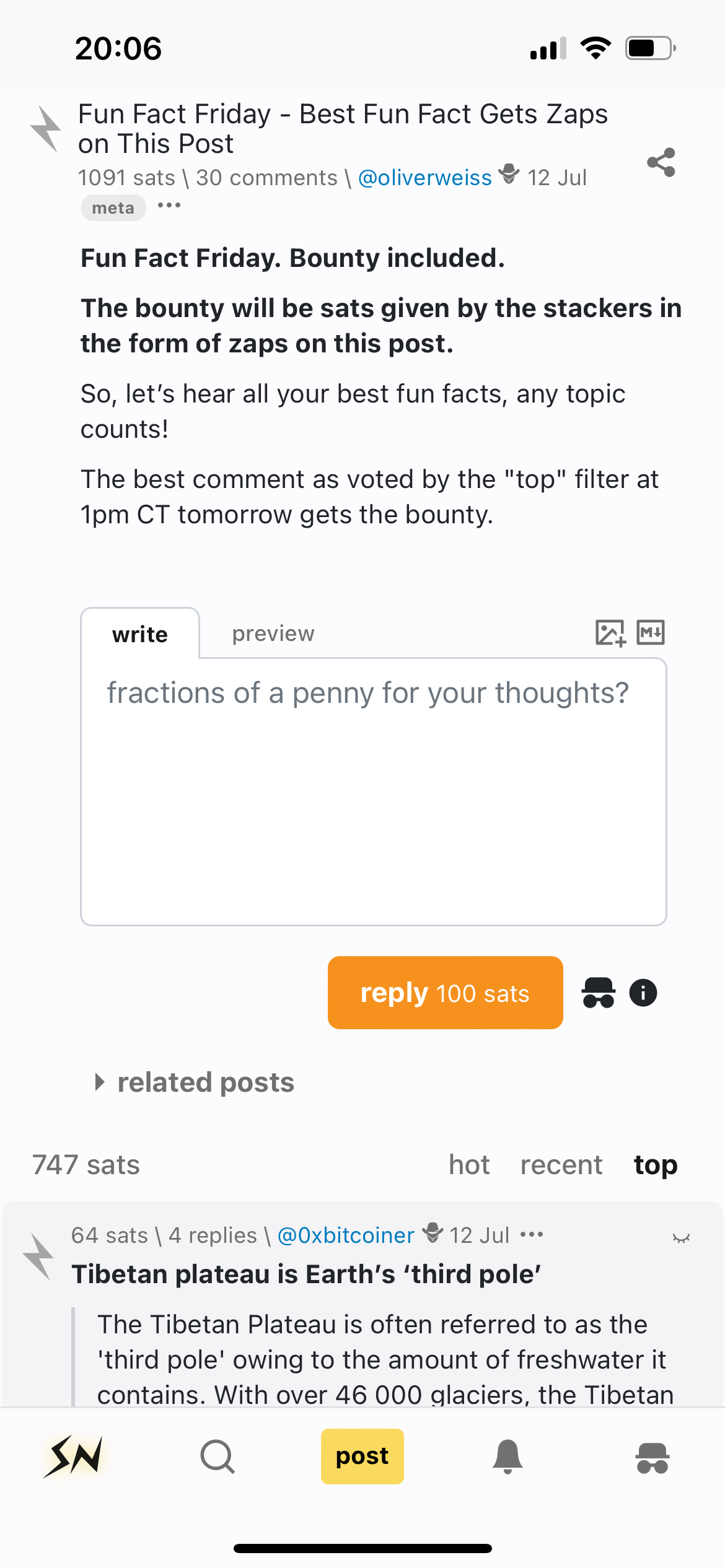725x1568 pixels.
Task: Zap the Fun Fact Friday post
Action: click(46, 129)
